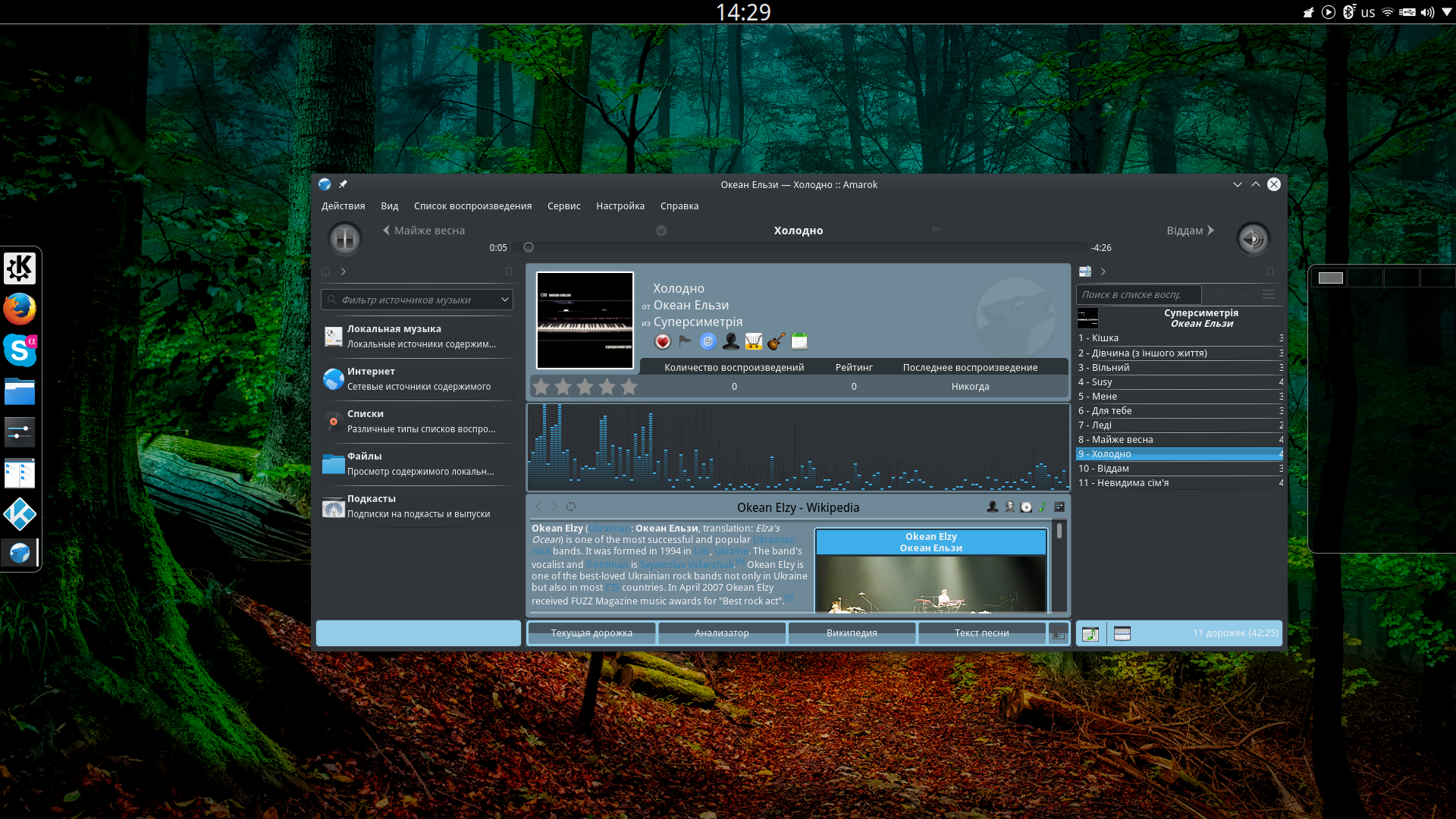Open Wikipedia applet settings icon
Viewport: 1456px width, 819px height.
tap(1059, 507)
